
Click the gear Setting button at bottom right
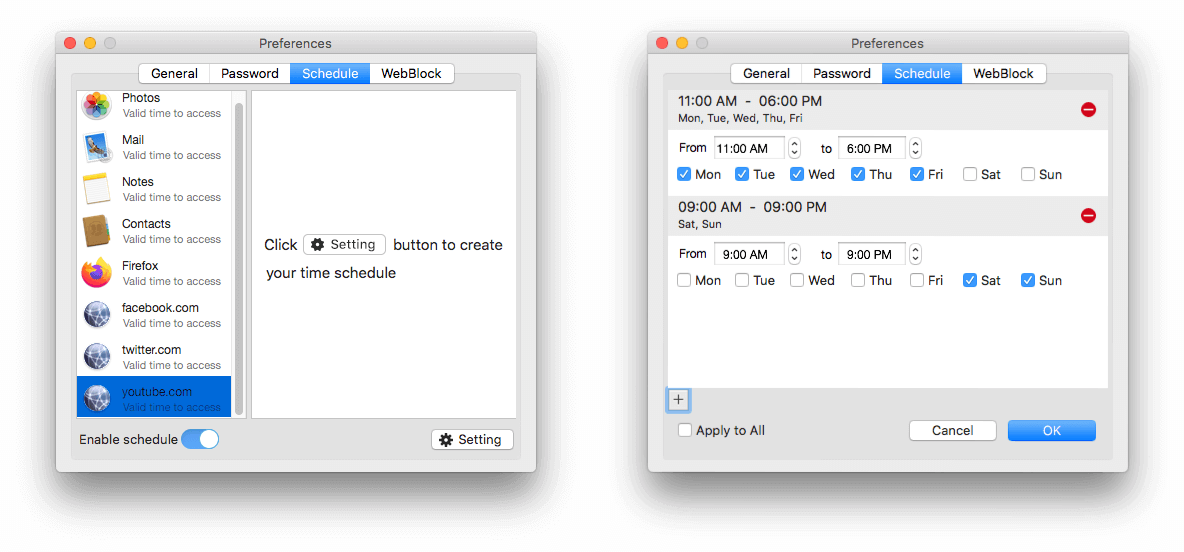click(472, 439)
